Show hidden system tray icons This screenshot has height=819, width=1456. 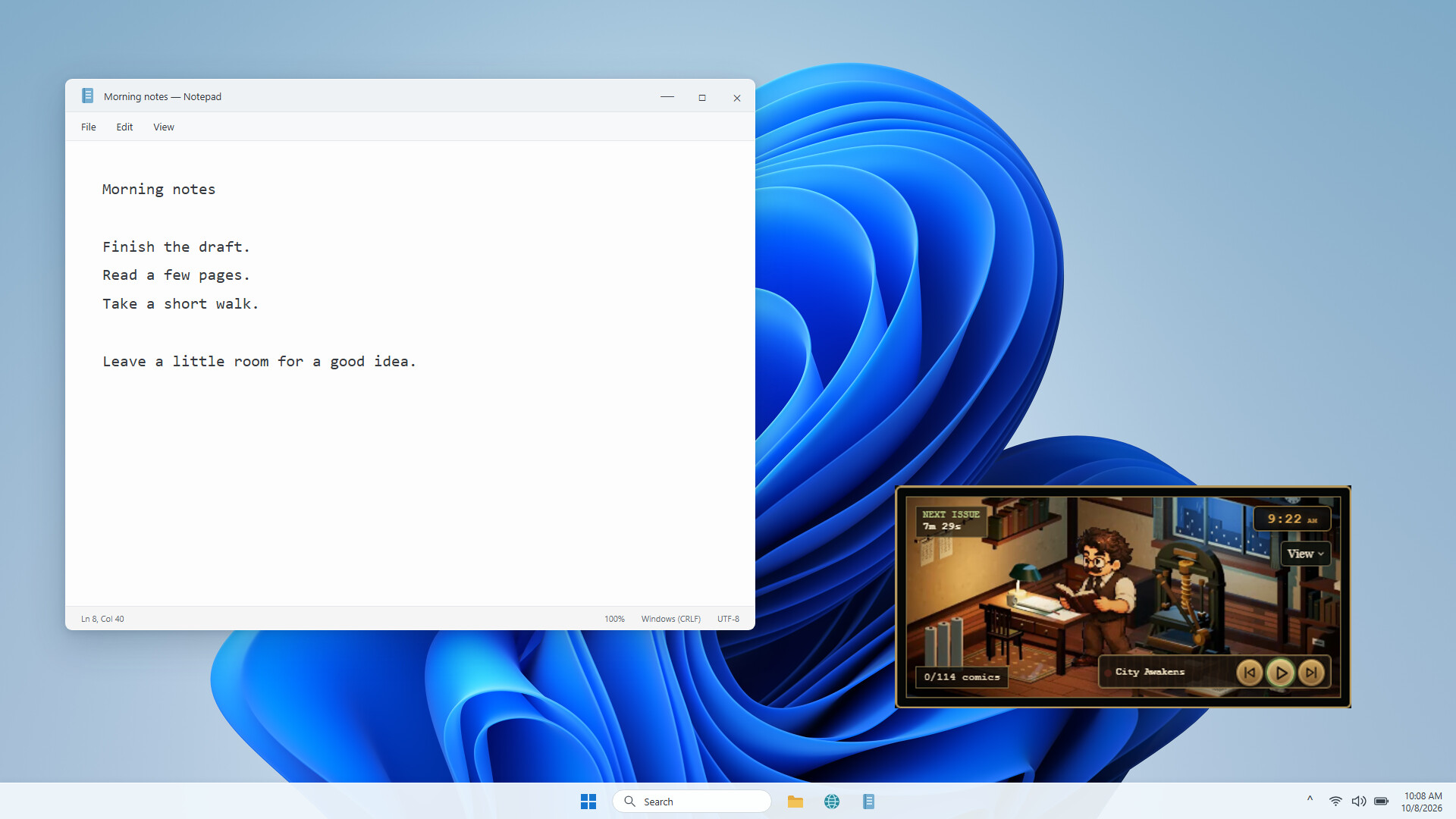1310,799
